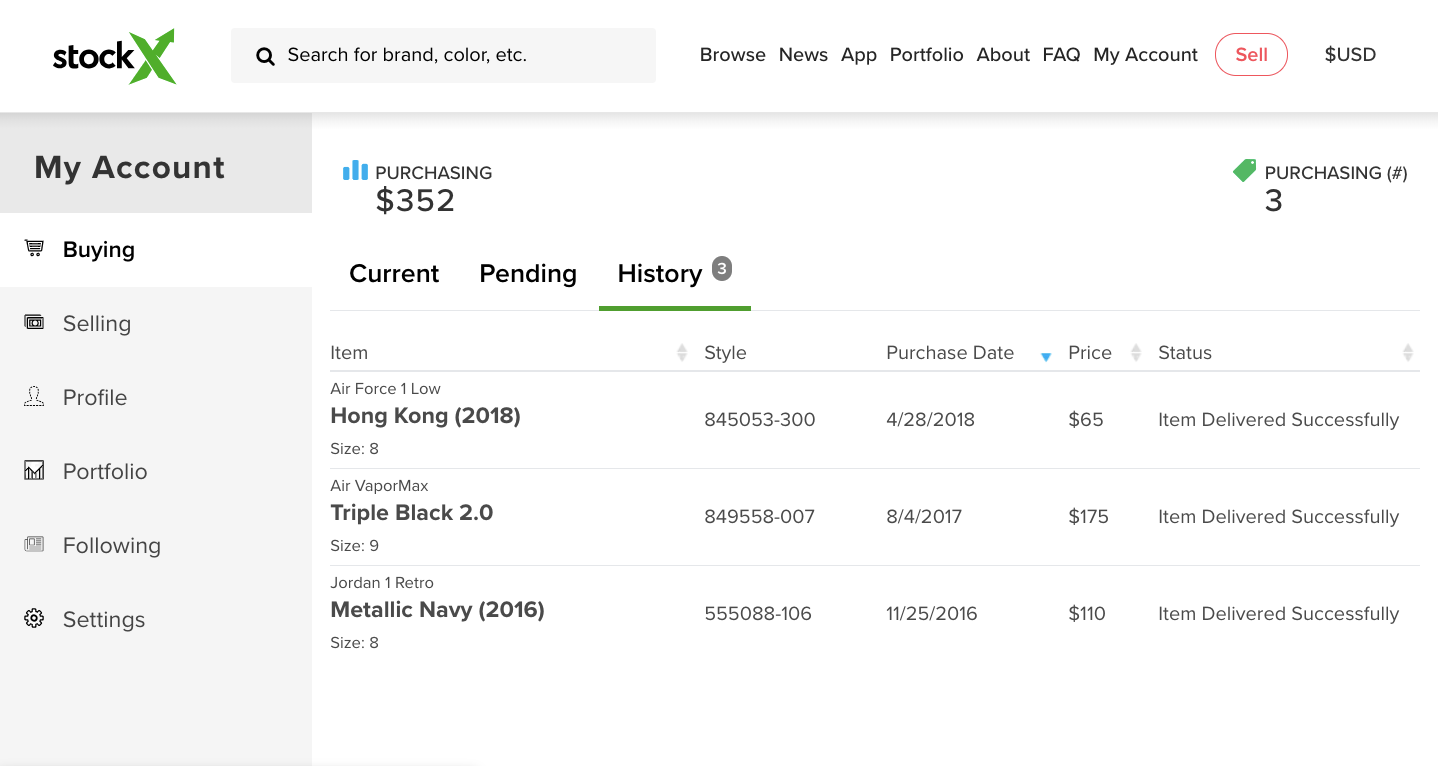Image resolution: width=1438 pixels, height=766 pixels.
Task: Click the Settings gear icon in sidebar
Action: [x=35, y=618]
